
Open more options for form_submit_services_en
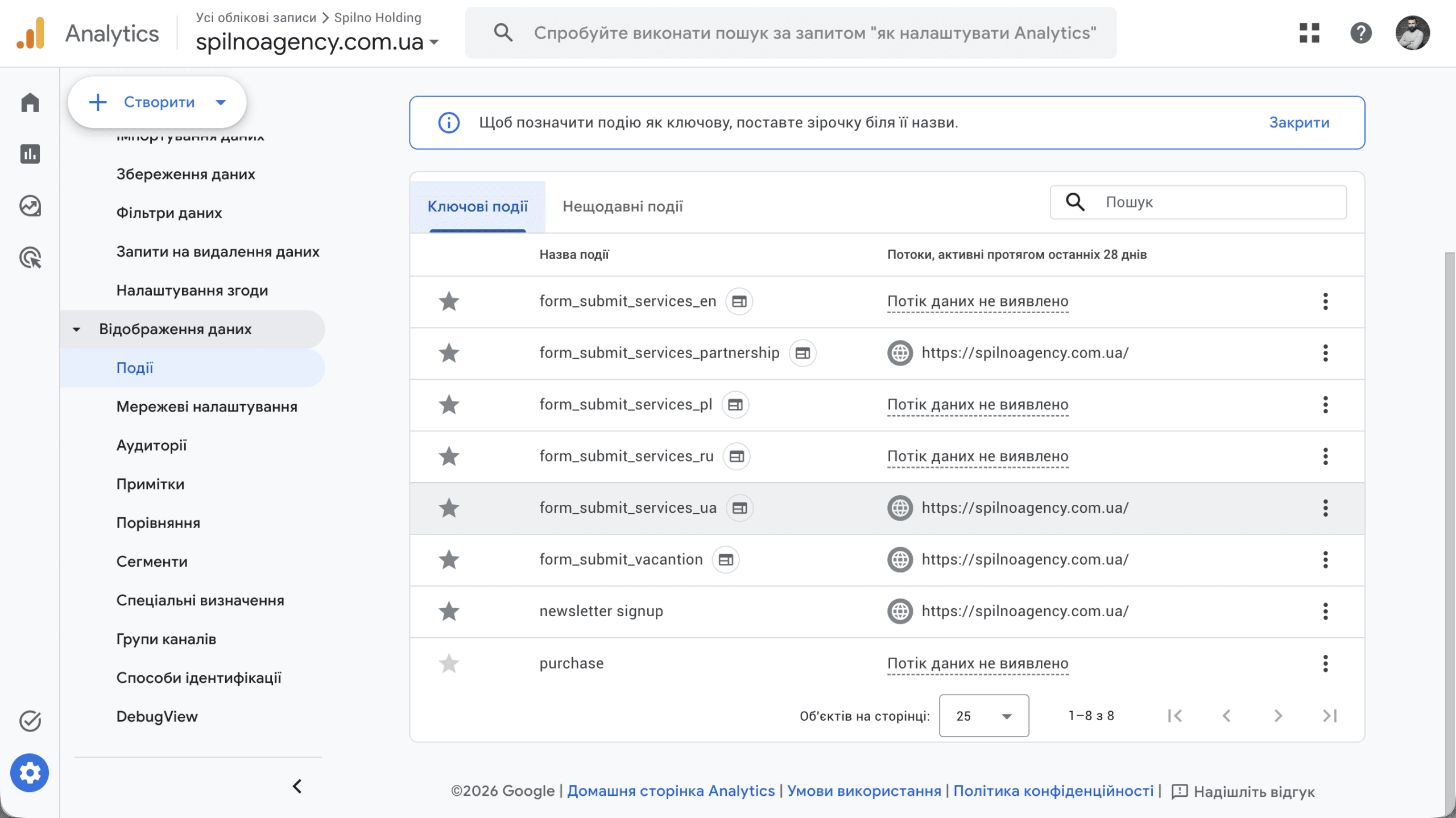pos(1326,301)
